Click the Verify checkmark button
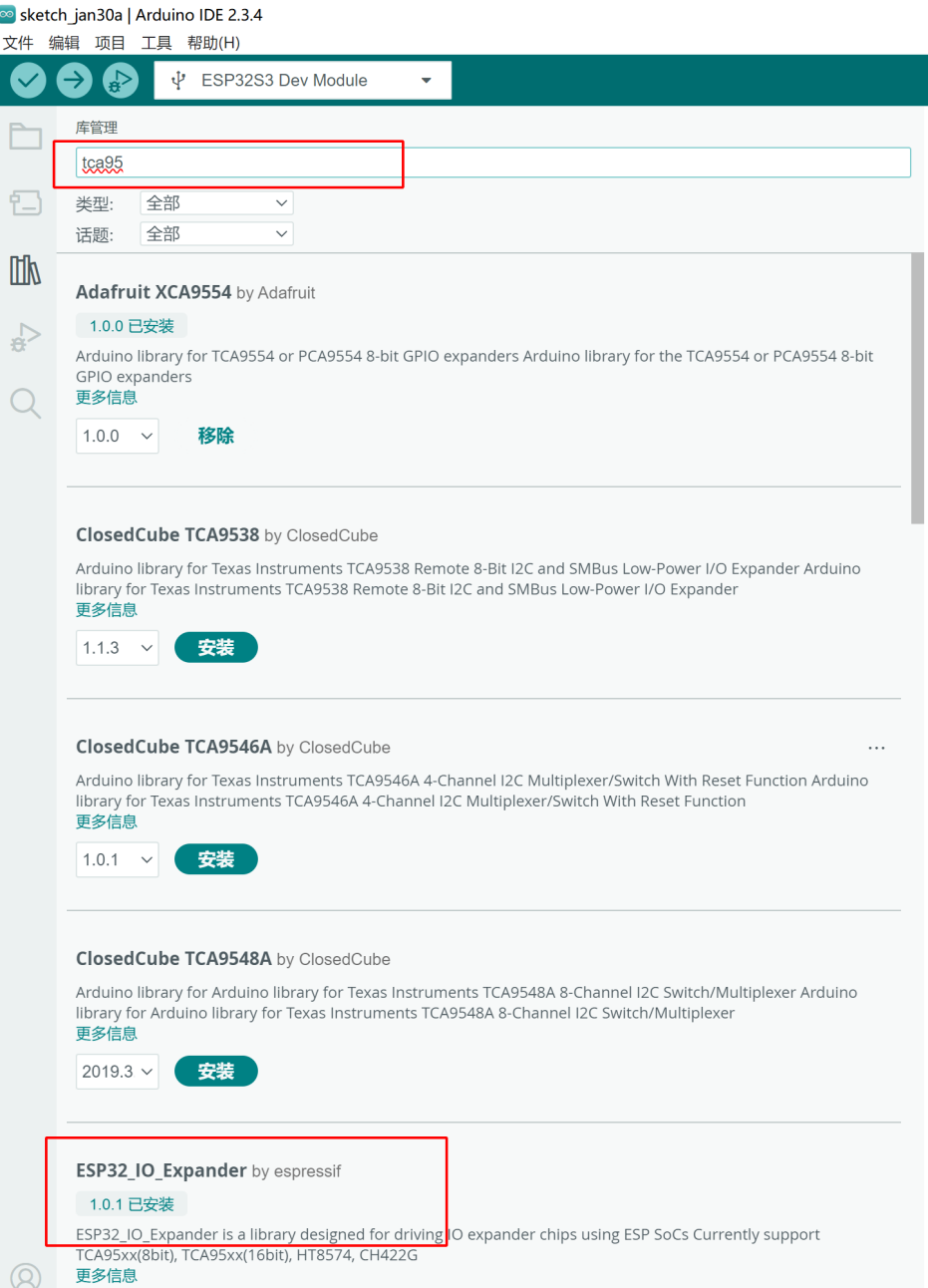The image size is (928, 1288). [28, 80]
